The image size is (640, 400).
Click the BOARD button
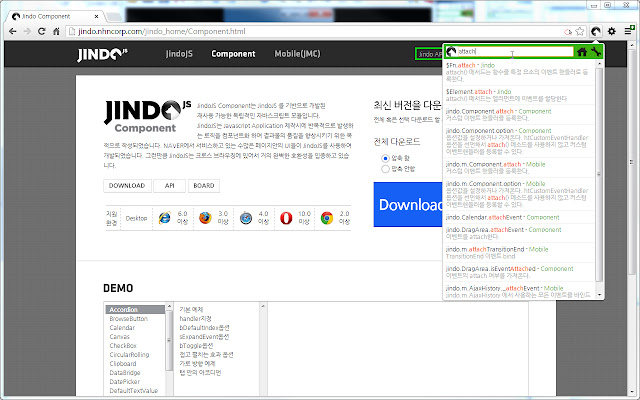click(204, 186)
